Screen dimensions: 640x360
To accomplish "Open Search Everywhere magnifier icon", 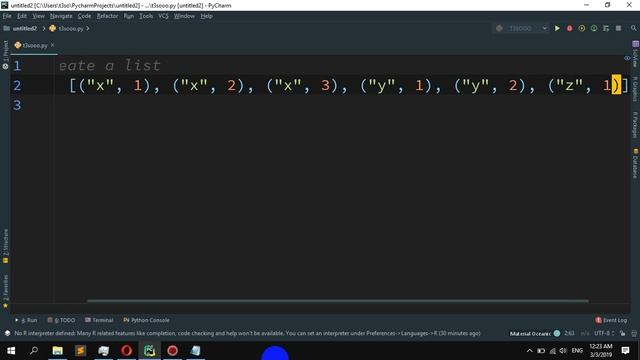I will [633, 28].
